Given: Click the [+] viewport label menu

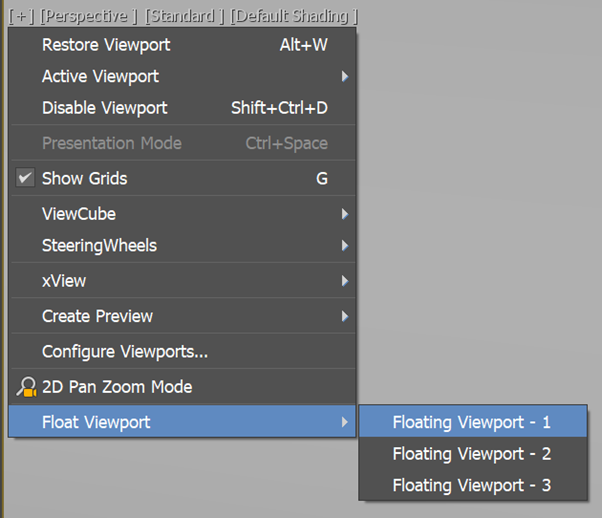Looking at the screenshot, I should point(22,16).
